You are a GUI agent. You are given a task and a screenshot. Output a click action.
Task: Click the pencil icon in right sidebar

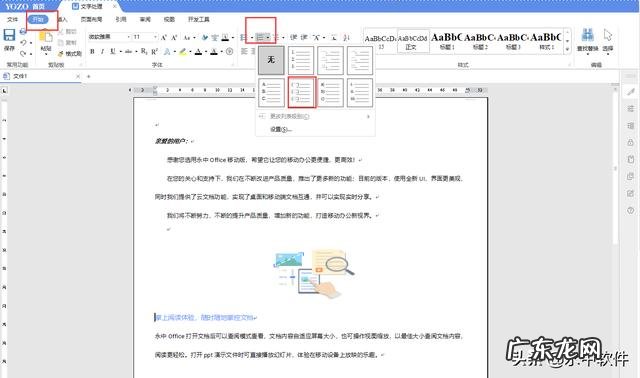pos(631,91)
